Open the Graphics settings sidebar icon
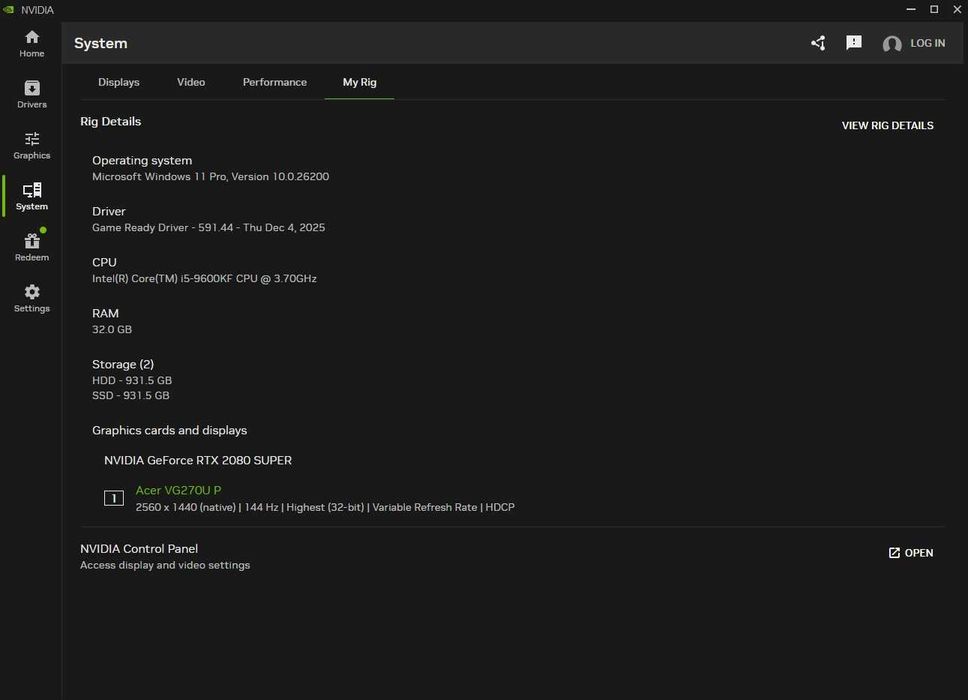968x700 pixels. click(x=31, y=145)
